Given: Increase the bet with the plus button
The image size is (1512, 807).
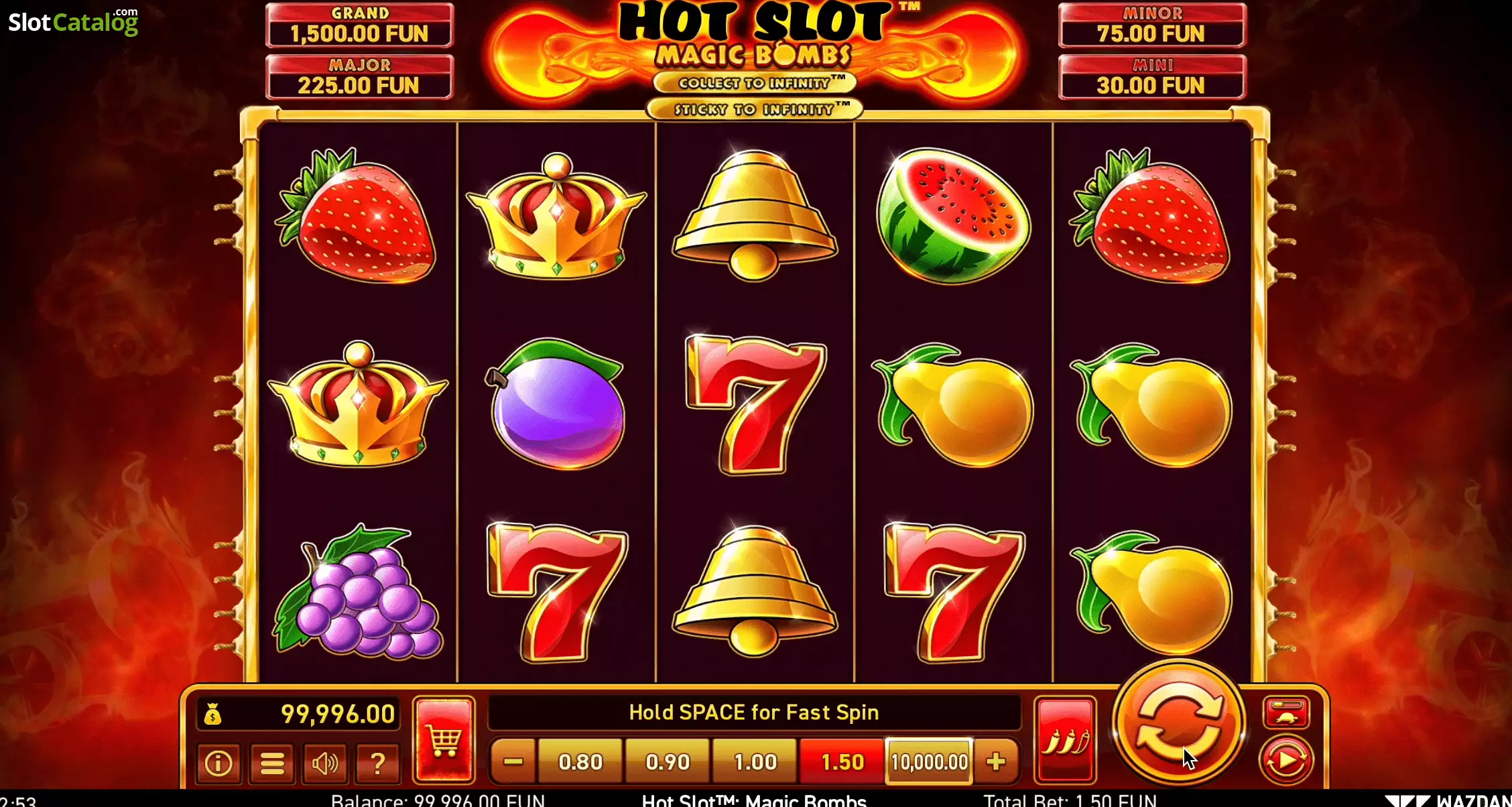Looking at the screenshot, I should tap(996, 761).
